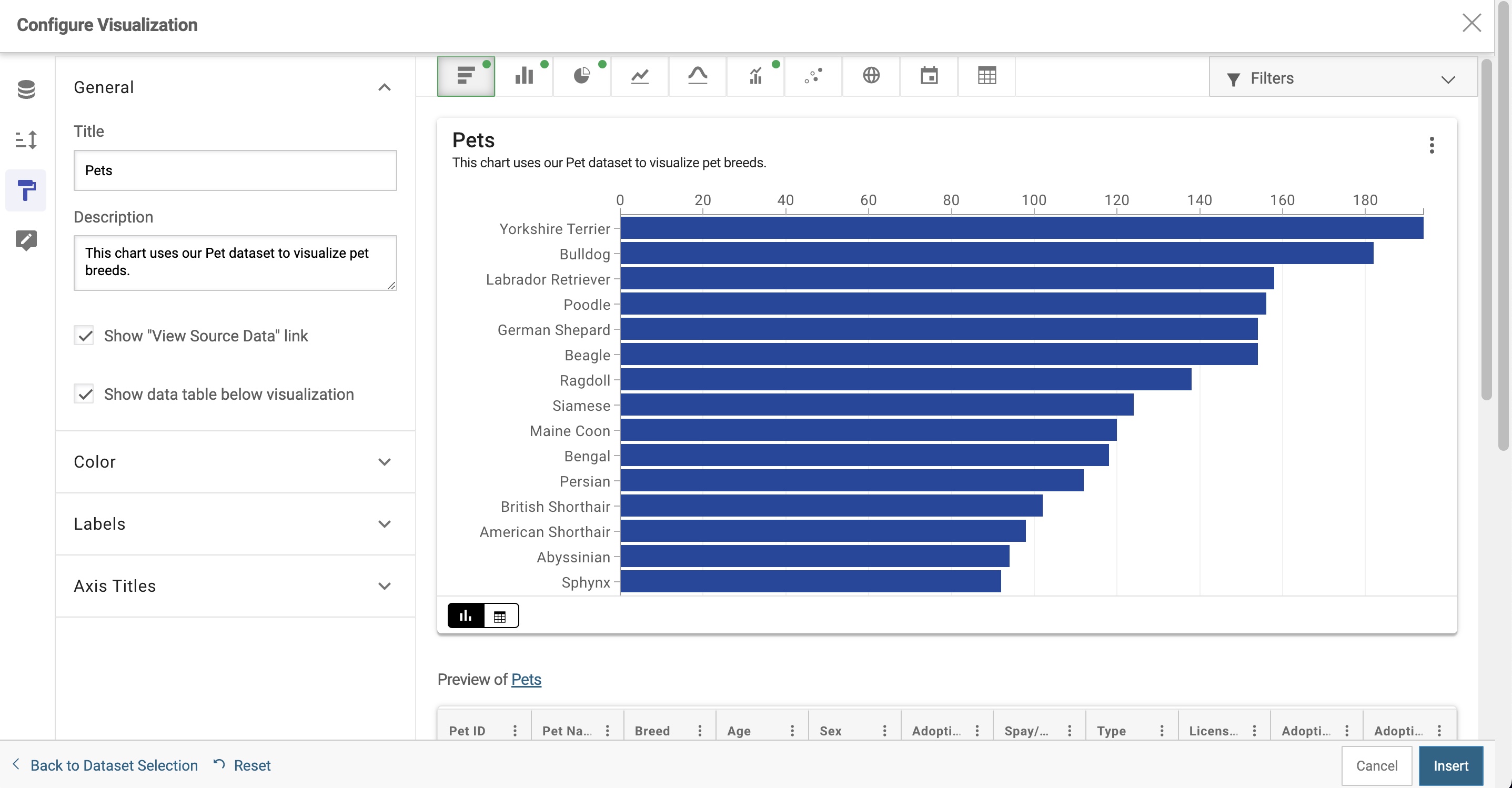Image resolution: width=1512 pixels, height=788 pixels.
Task: Select the calendar visualization type
Action: click(929, 76)
